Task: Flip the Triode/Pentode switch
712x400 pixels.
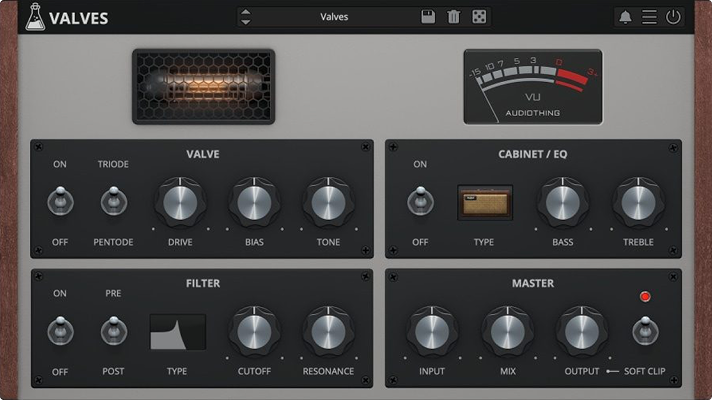Action: (114, 201)
